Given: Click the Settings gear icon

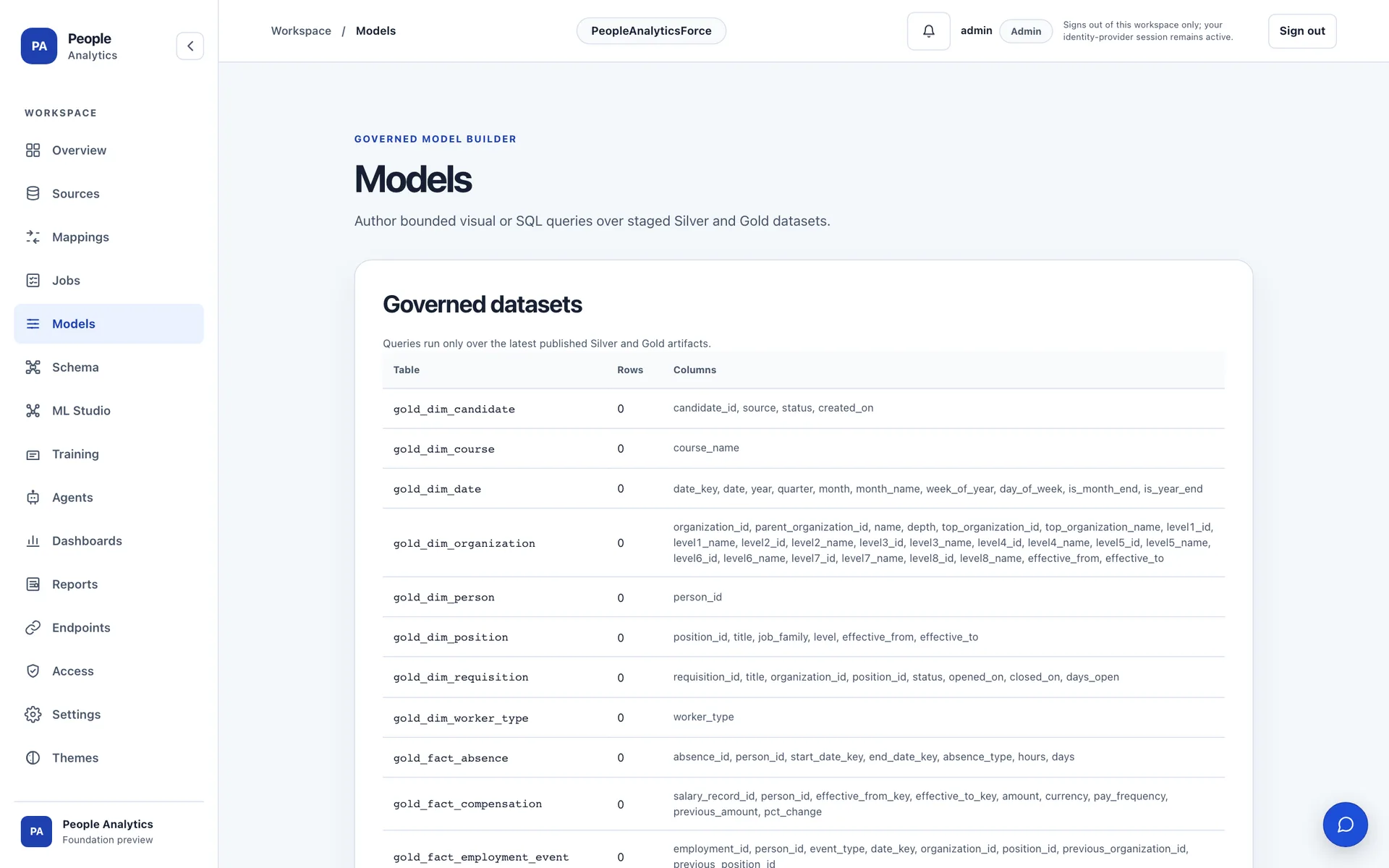Looking at the screenshot, I should pos(33,715).
